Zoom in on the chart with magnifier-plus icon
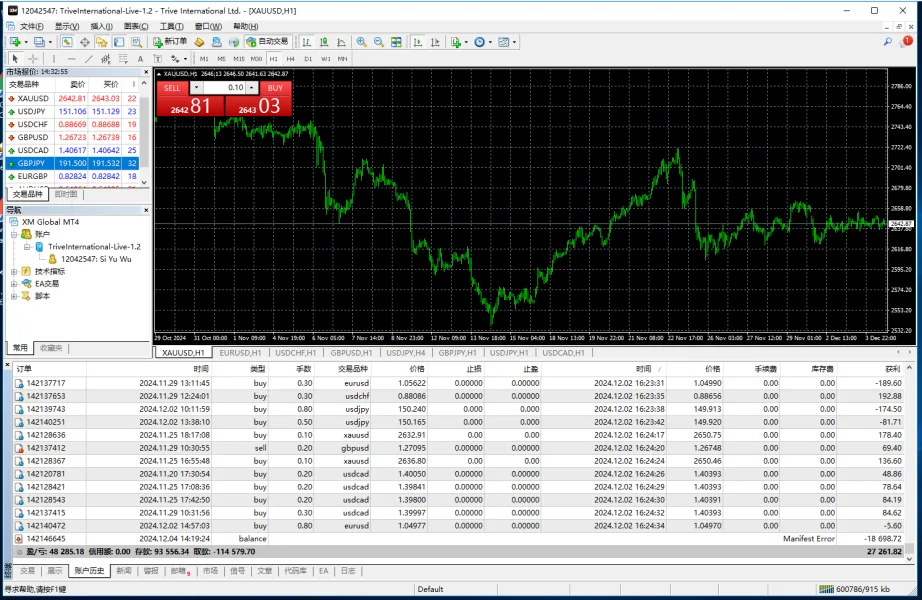 (362, 42)
